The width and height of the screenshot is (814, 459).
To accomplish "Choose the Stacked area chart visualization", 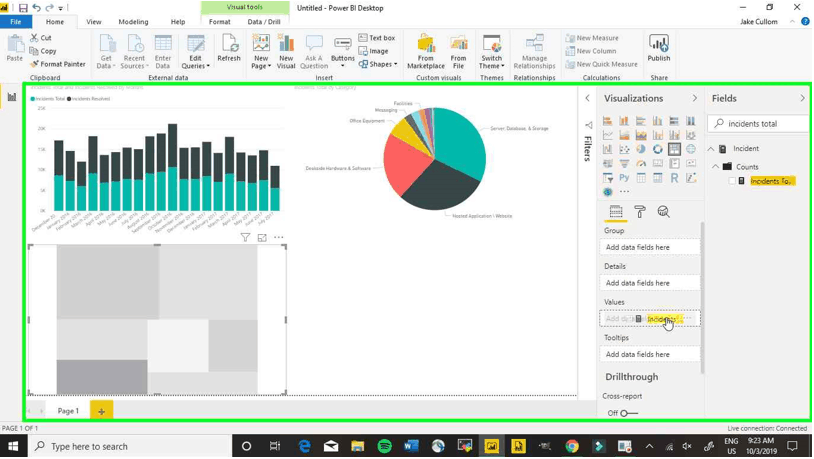I will tap(641, 135).
